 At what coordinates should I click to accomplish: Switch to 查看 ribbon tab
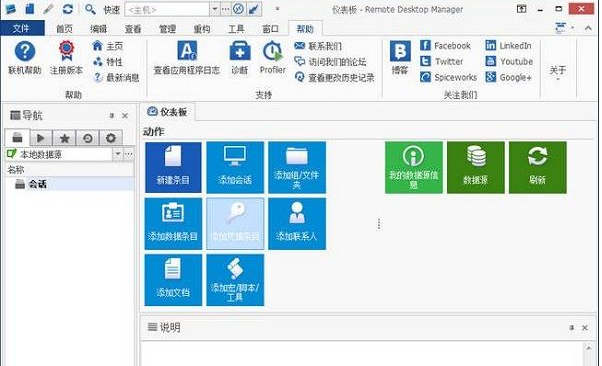pos(133,29)
